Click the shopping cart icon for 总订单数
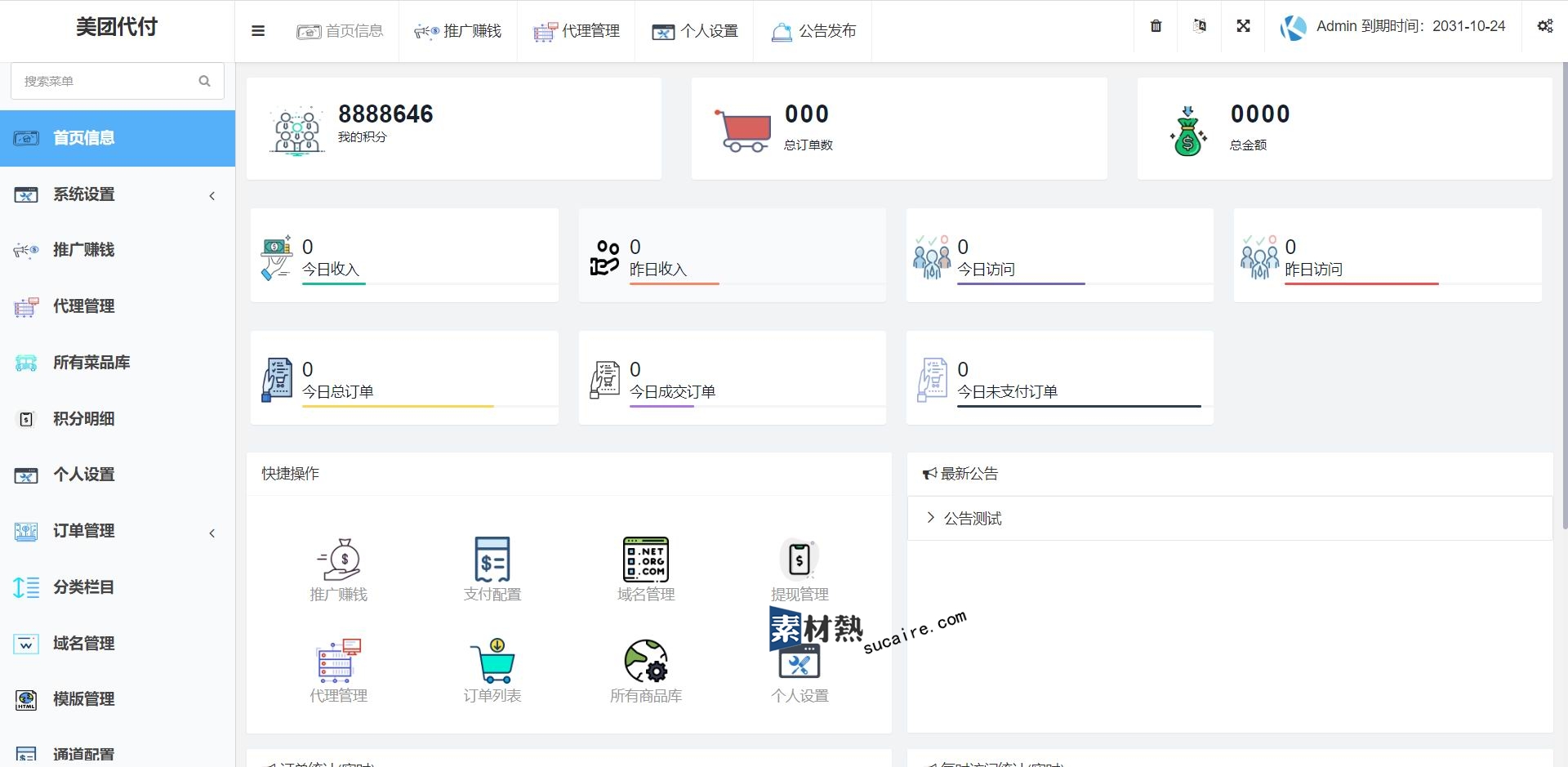This screenshot has width=1568, height=767. (742, 130)
